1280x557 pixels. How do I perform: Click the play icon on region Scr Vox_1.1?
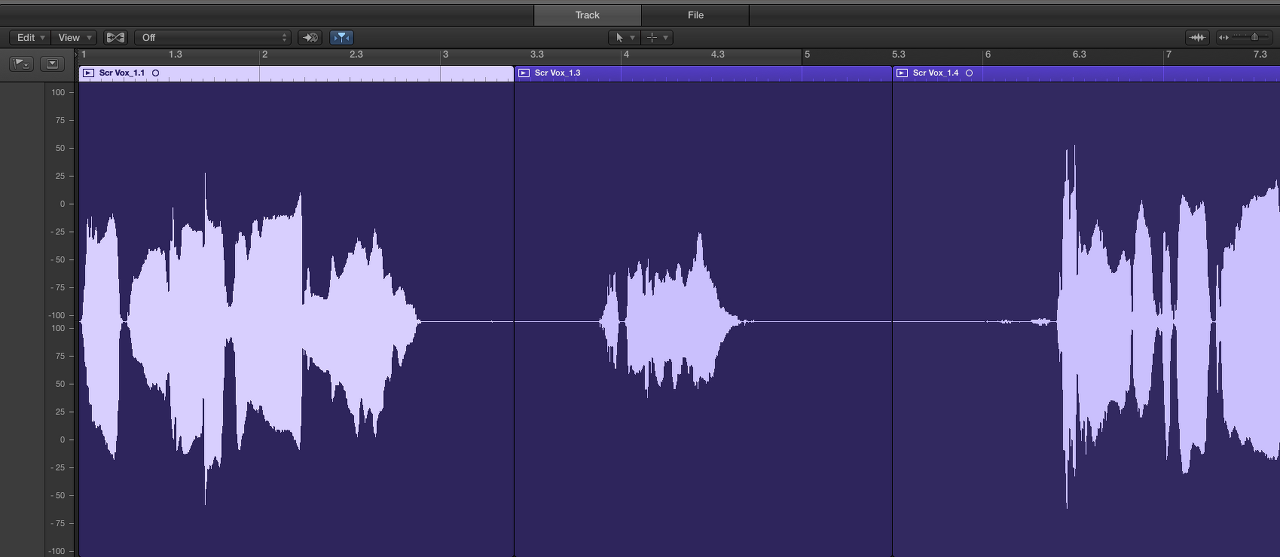pos(89,73)
